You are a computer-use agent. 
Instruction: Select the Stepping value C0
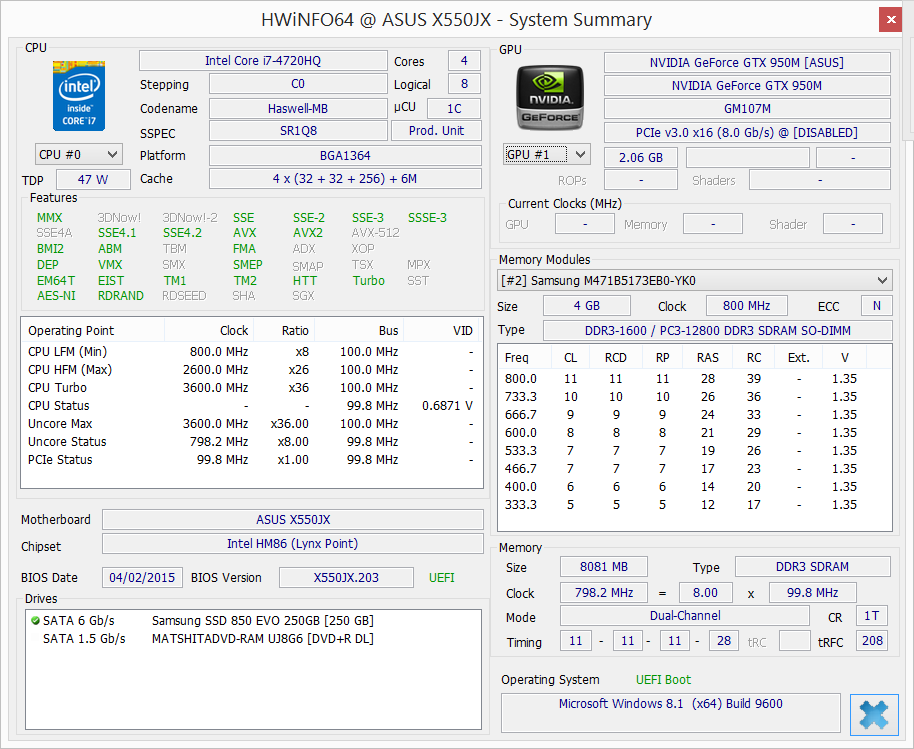point(298,84)
